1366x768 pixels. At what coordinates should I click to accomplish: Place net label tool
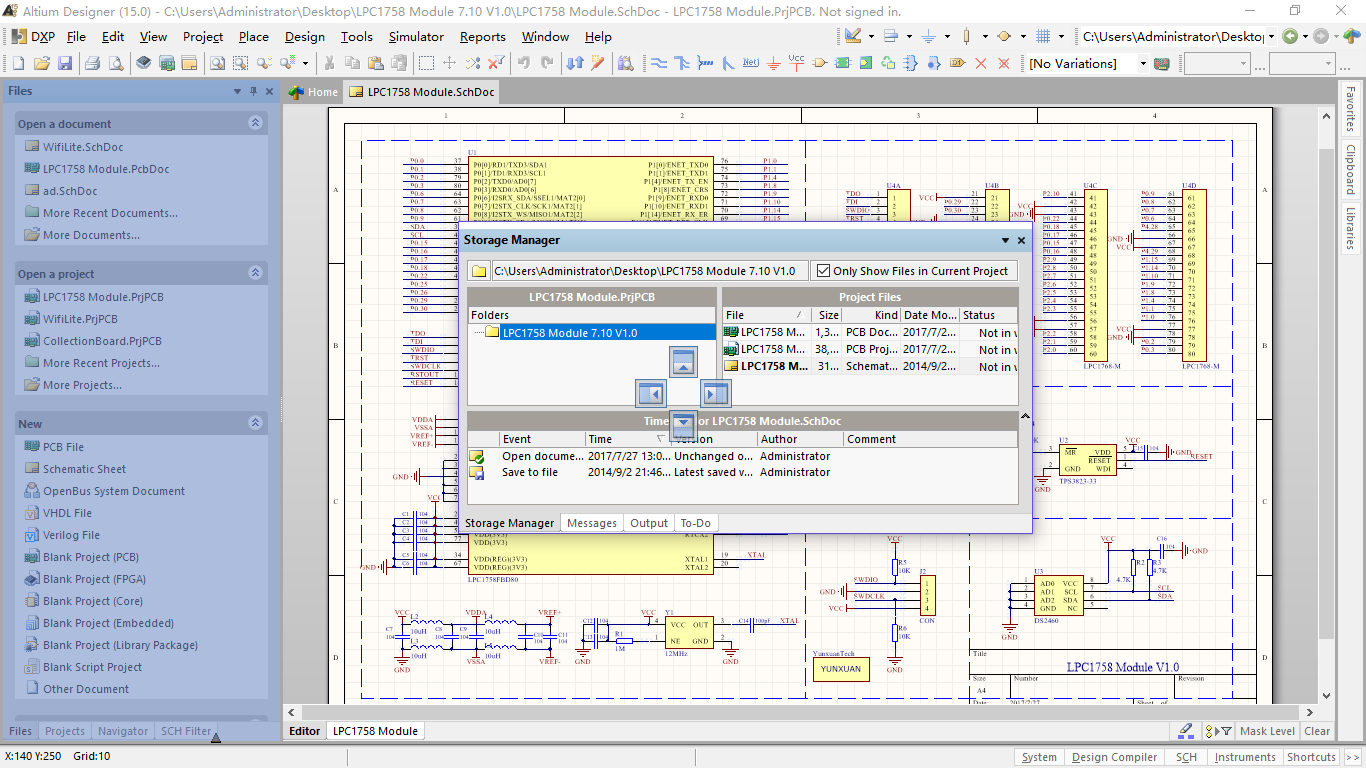pos(751,63)
